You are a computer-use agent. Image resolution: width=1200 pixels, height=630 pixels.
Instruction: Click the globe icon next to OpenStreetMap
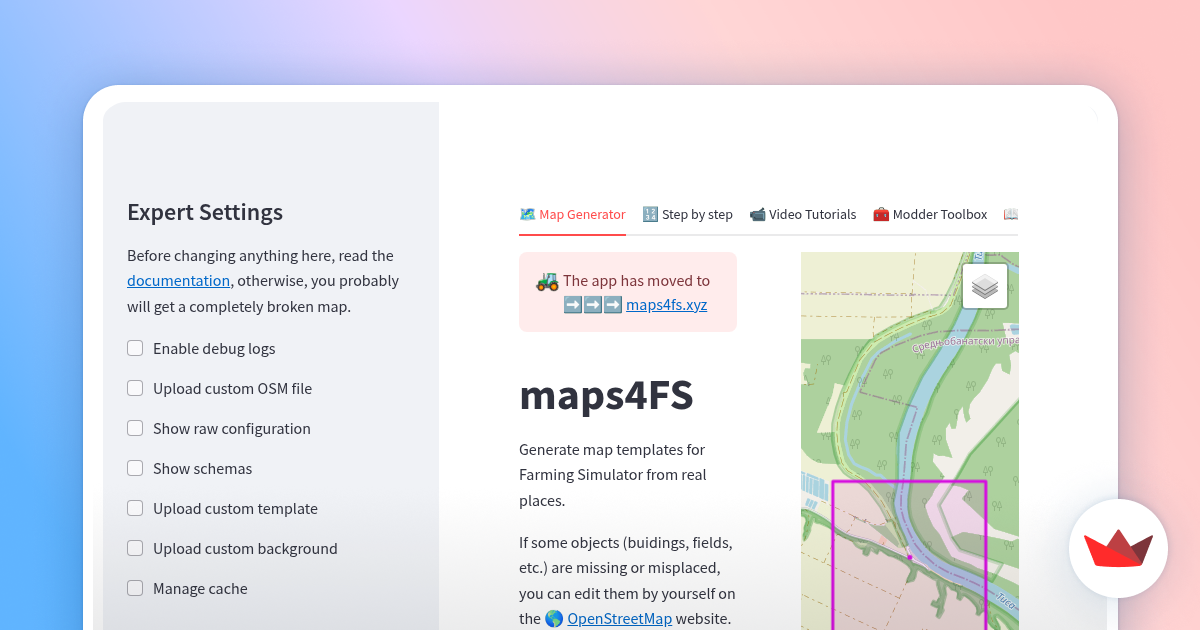553,618
